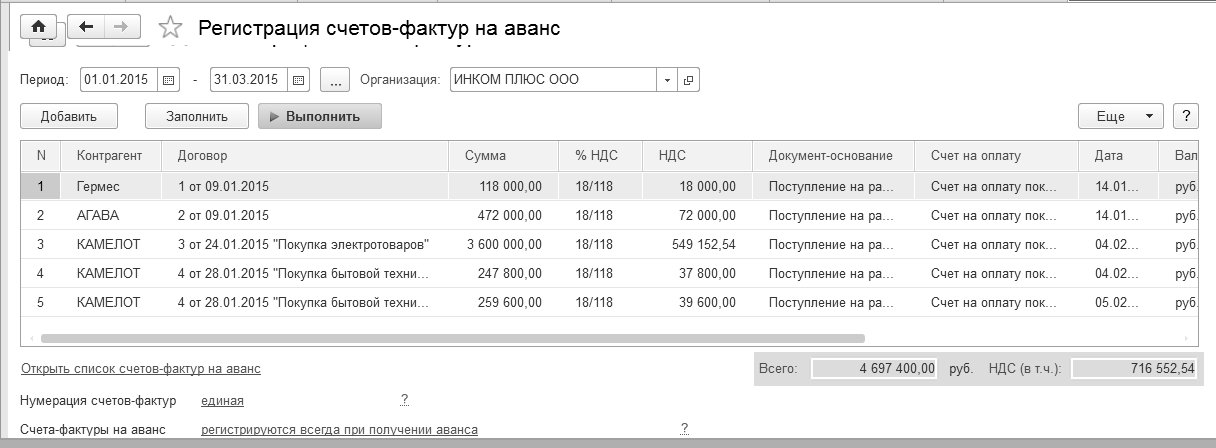Add the form to favorites star
1216x448 pixels.
click(x=171, y=28)
